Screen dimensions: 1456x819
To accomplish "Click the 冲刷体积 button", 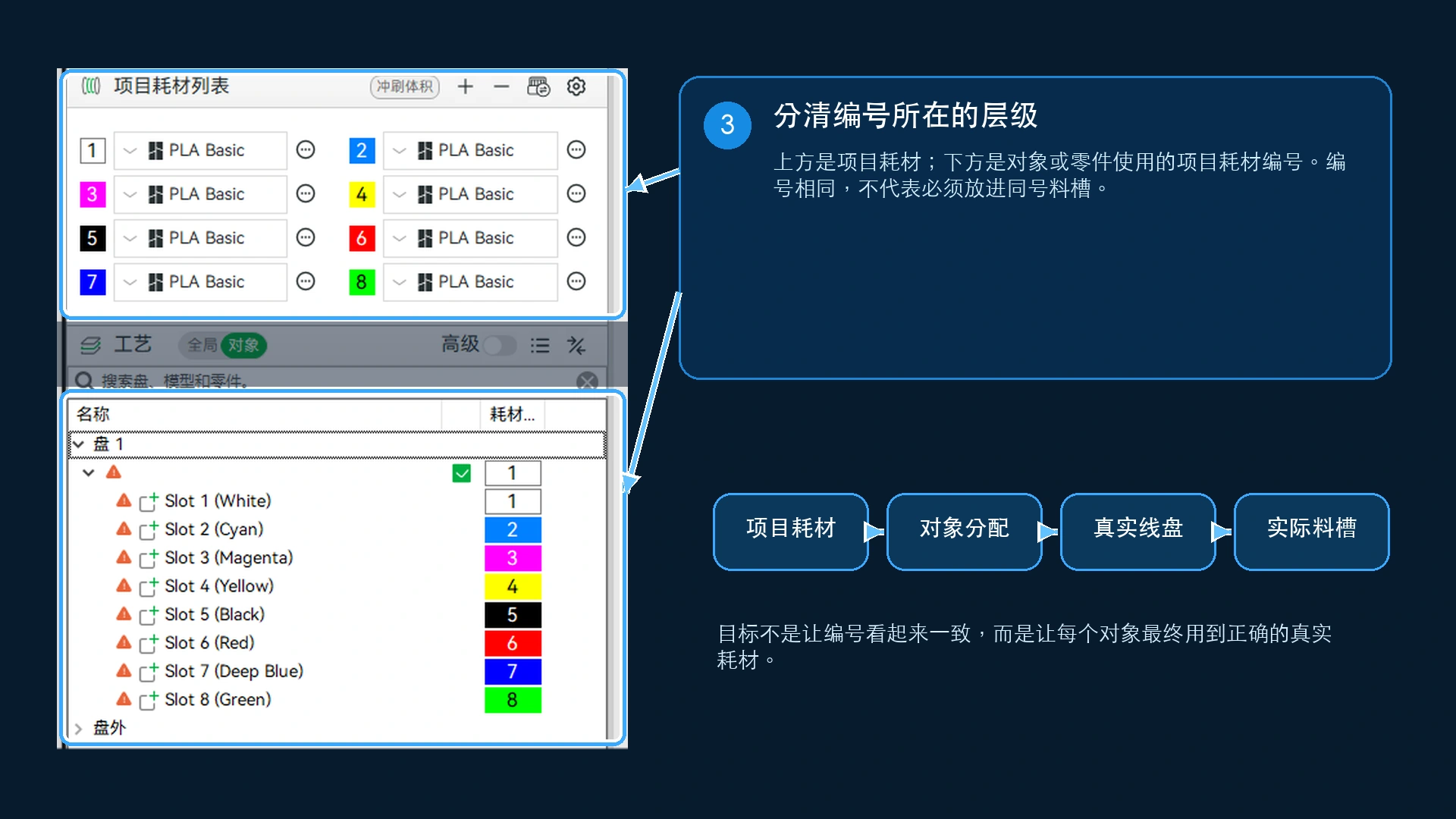I will (405, 86).
